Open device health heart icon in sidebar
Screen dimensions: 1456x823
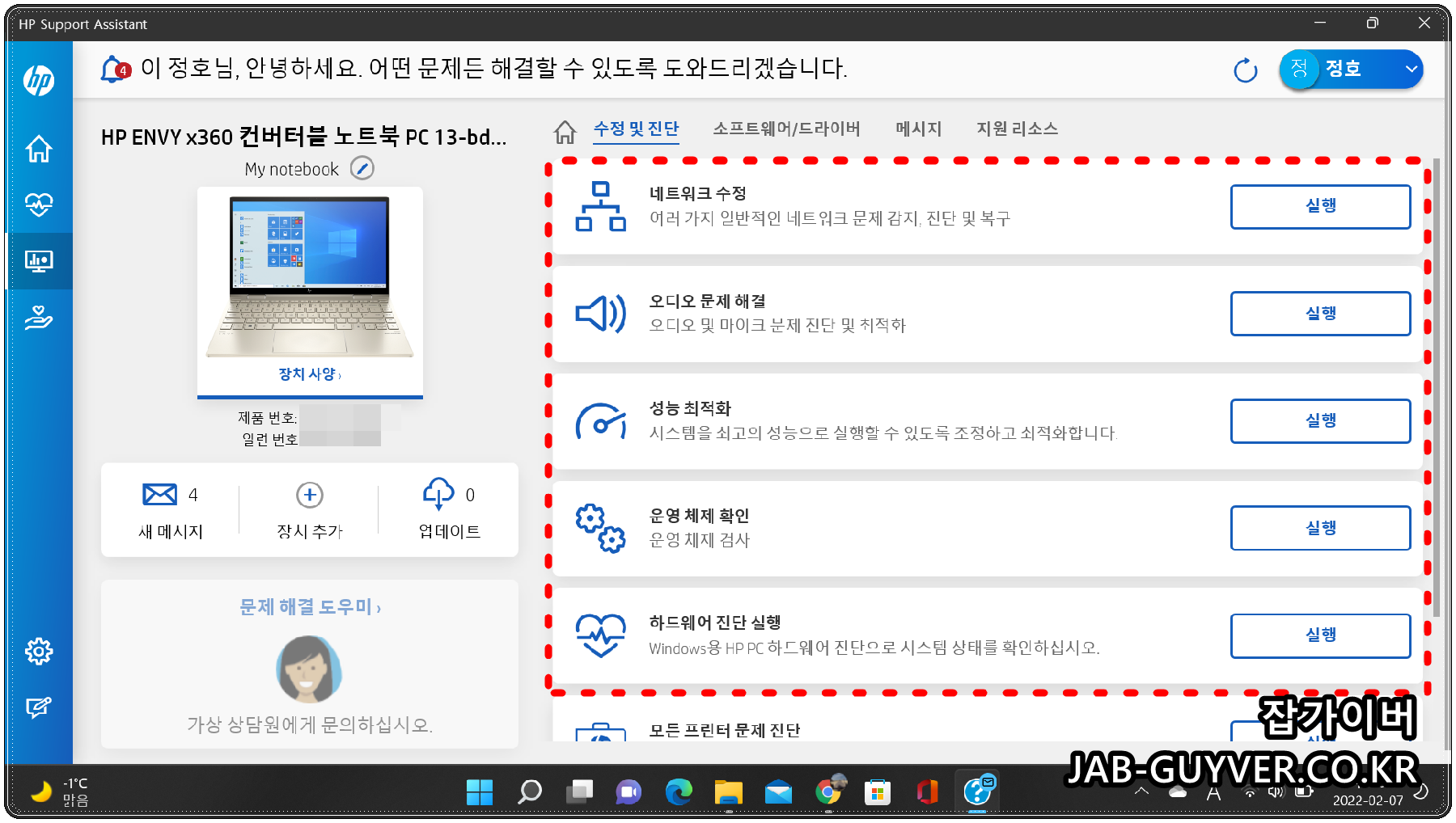point(39,205)
